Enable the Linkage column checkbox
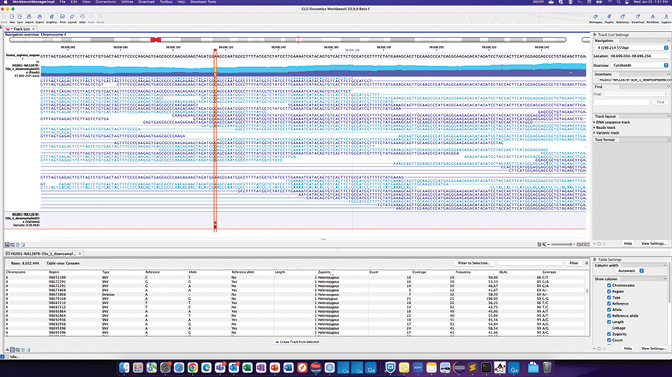 [609, 328]
